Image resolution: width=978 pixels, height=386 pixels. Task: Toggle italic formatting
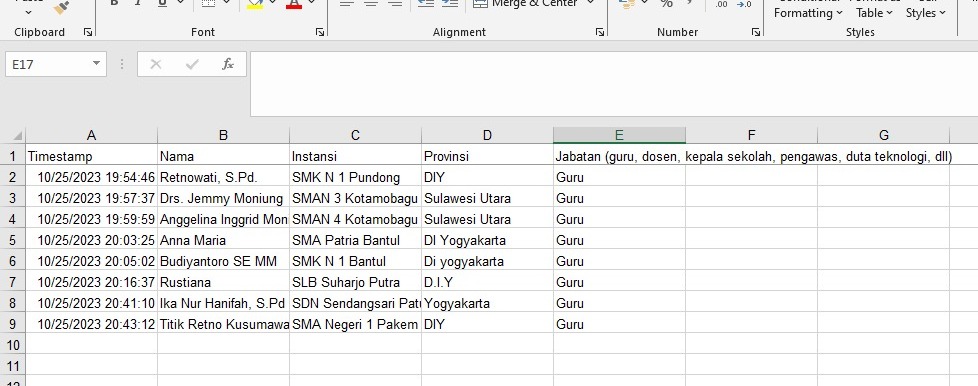pyautogui.click(x=138, y=3)
